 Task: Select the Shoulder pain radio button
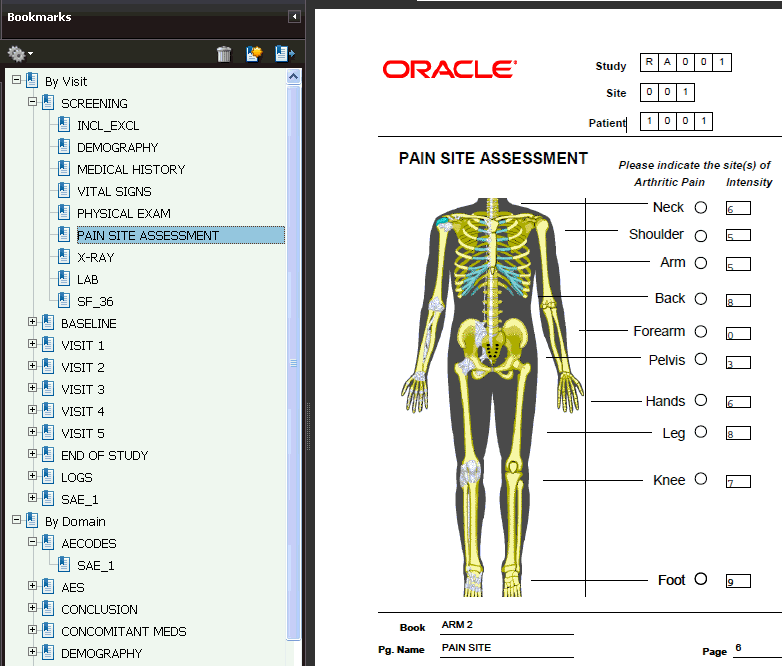tap(701, 235)
